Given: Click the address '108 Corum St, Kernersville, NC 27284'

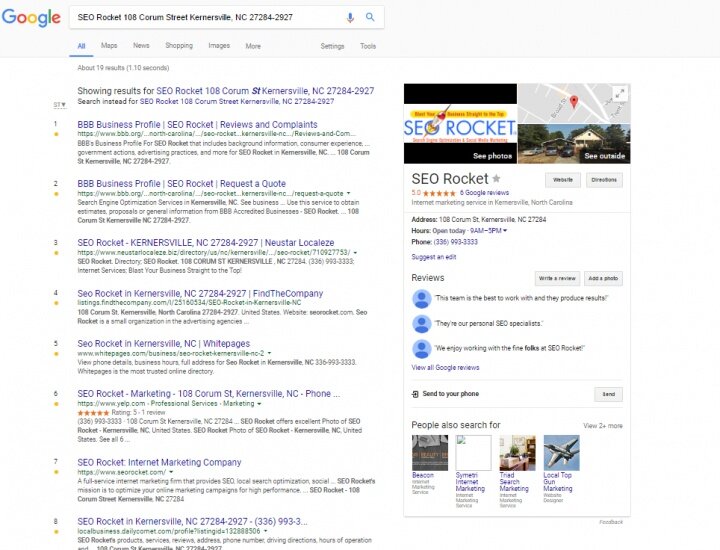Looking at the screenshot, I should (492, 219).
